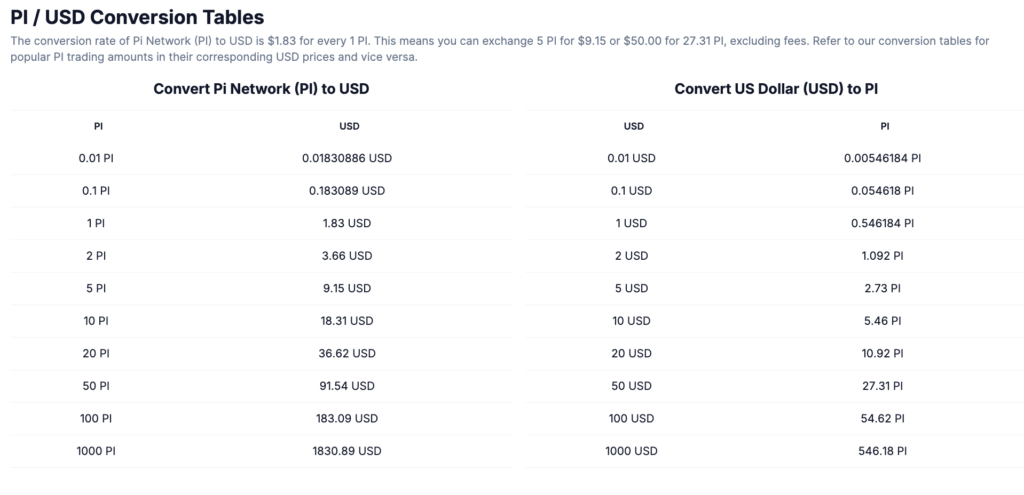Screen dimensions: 1024x495
Task: Click the PI / USD Conversion Tables heading
Action: (137, 18)
